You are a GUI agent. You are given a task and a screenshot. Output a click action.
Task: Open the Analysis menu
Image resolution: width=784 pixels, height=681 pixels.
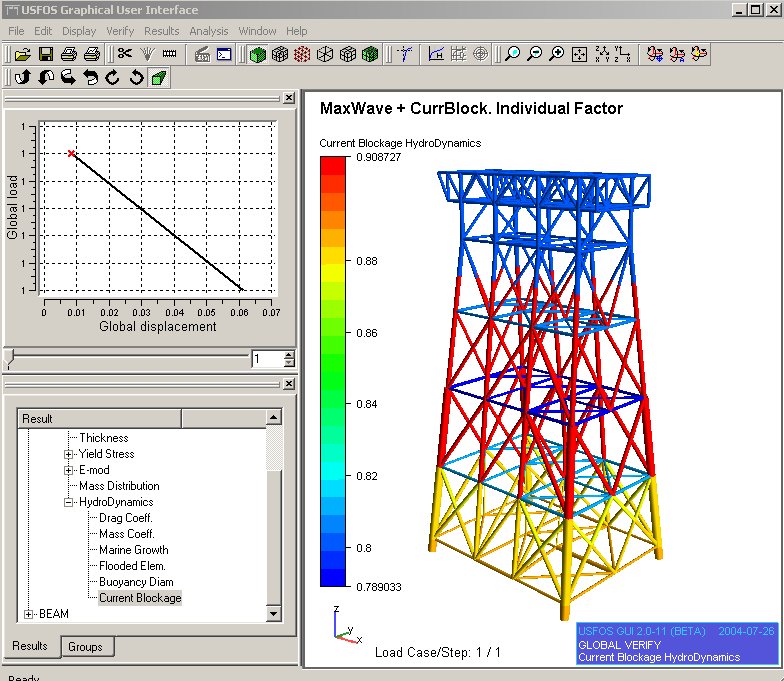point(208,31)
